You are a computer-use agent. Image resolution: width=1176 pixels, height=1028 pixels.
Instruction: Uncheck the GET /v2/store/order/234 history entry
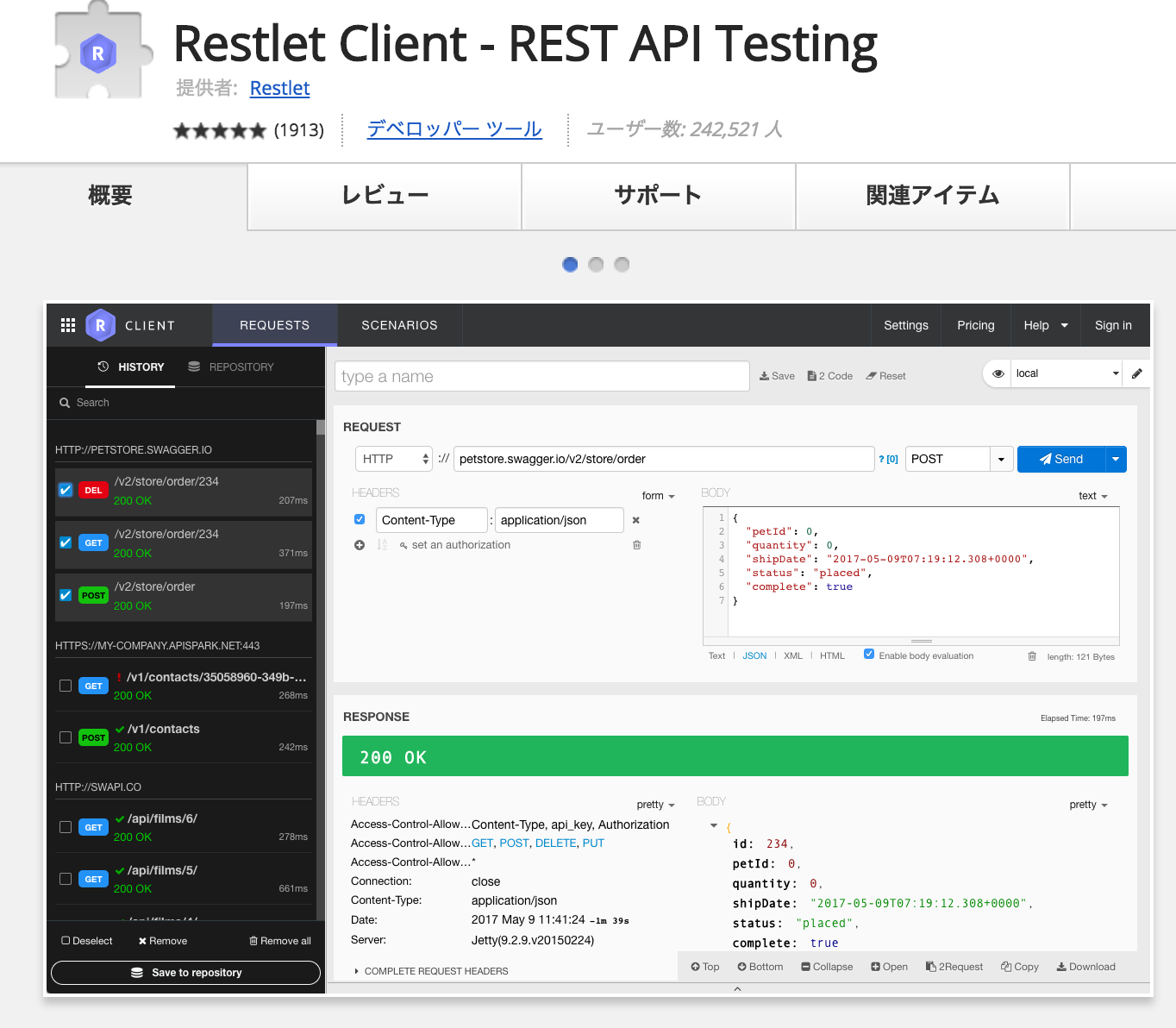coord(66,542)
